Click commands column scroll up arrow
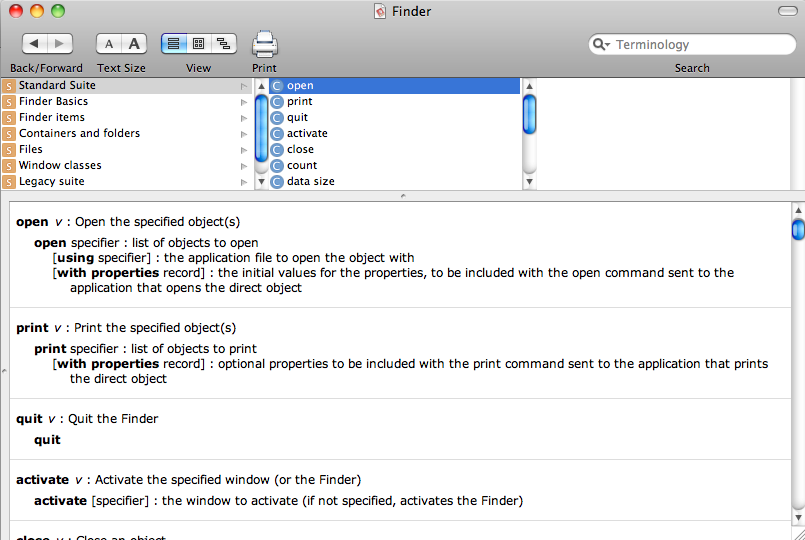805x540 pixels. (x=529, y=86)
